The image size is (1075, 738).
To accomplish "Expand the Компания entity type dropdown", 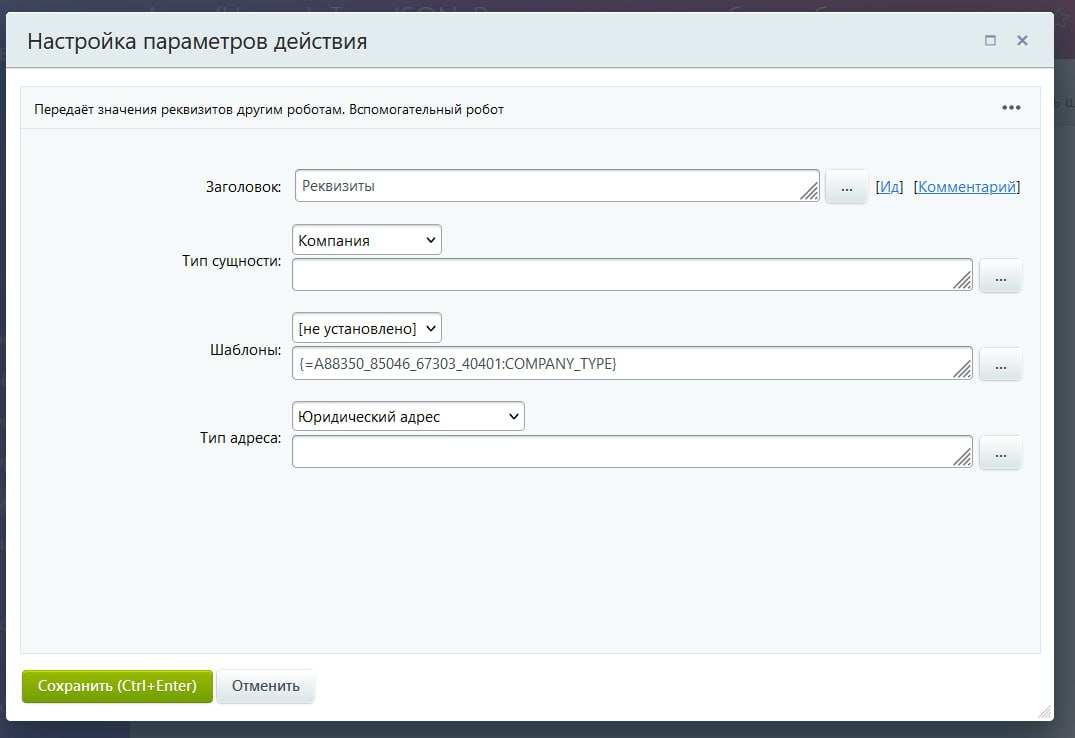I will [x=367, y=240].
